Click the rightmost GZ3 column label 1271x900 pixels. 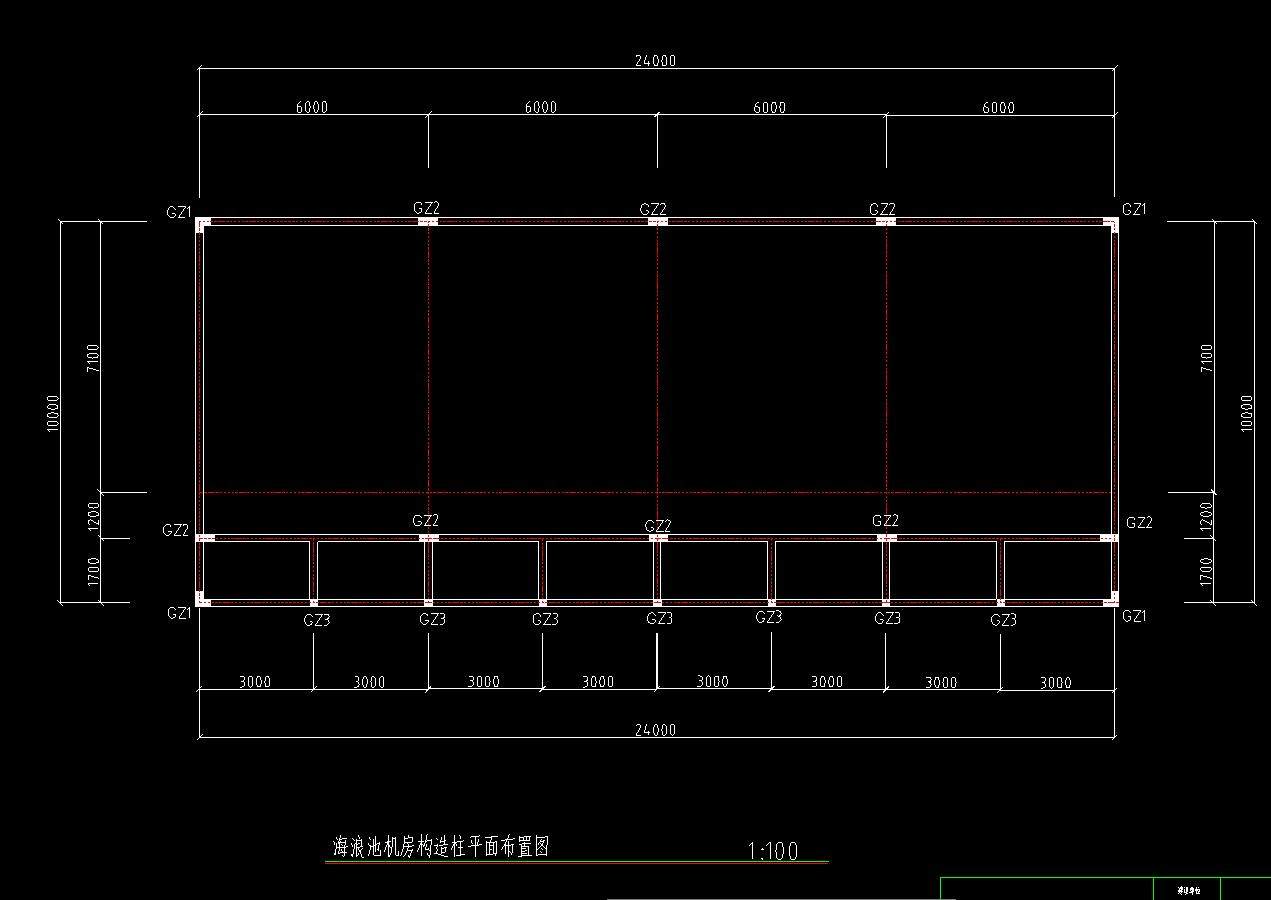click(1003, 620)
